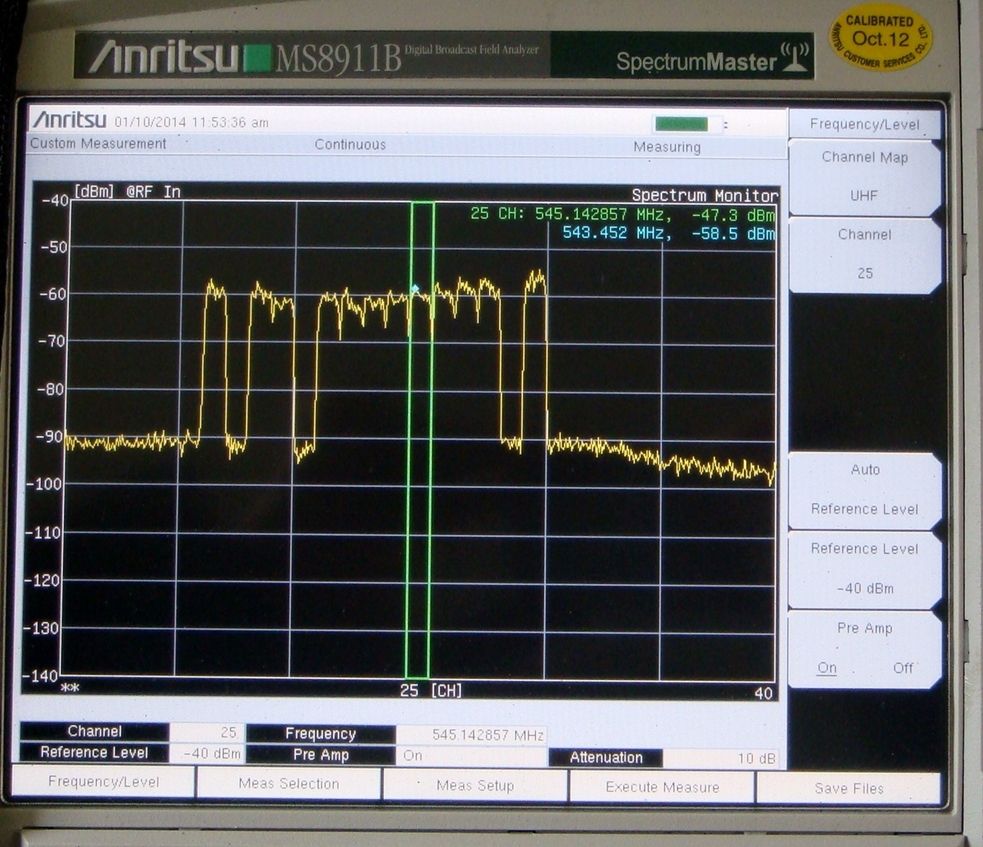Click the -58.5 dBm marker level value

pyautogui.click(x=733, y=234)
